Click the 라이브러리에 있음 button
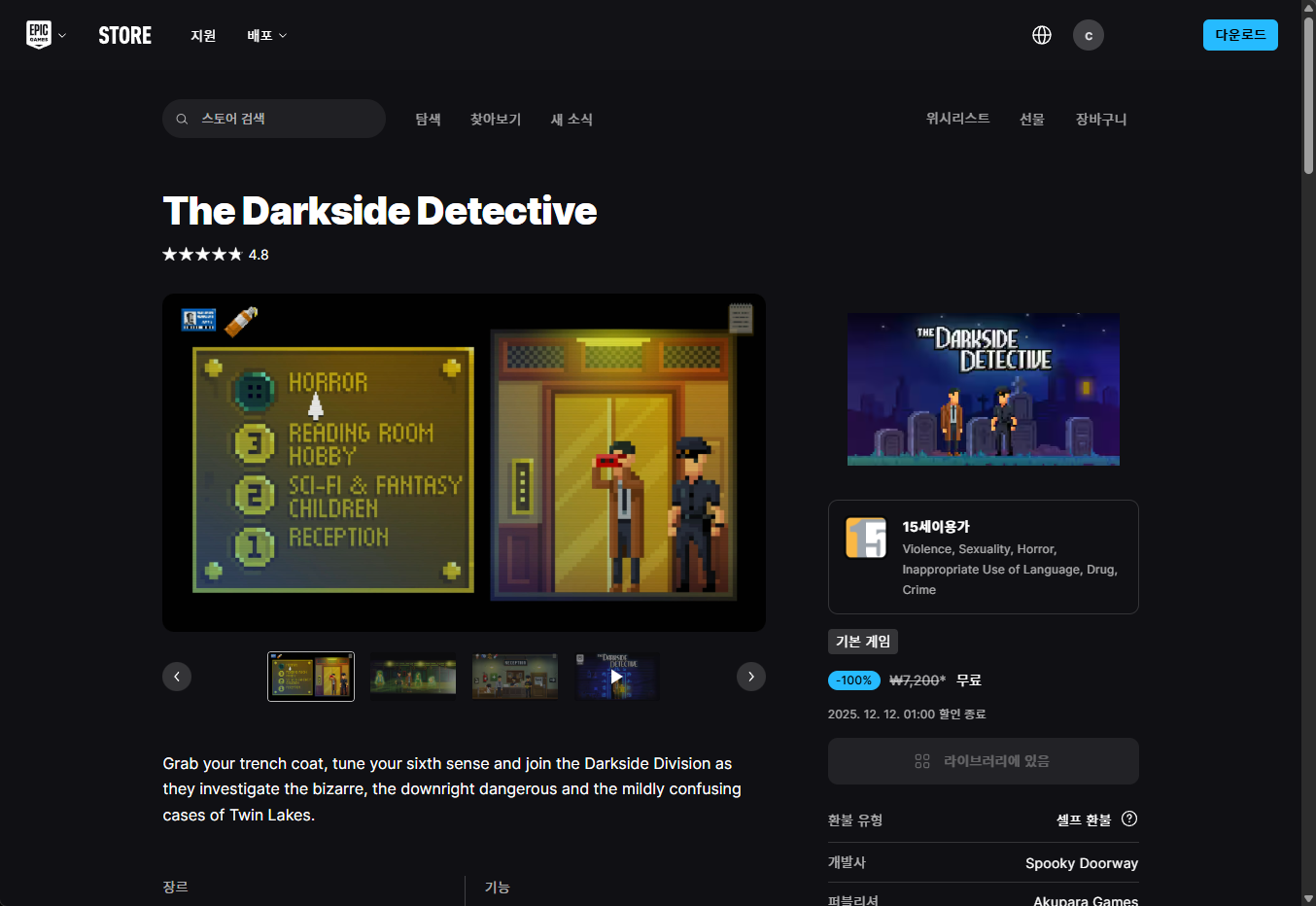Screen dimensions: 1316x906 [x=984, y=761]
